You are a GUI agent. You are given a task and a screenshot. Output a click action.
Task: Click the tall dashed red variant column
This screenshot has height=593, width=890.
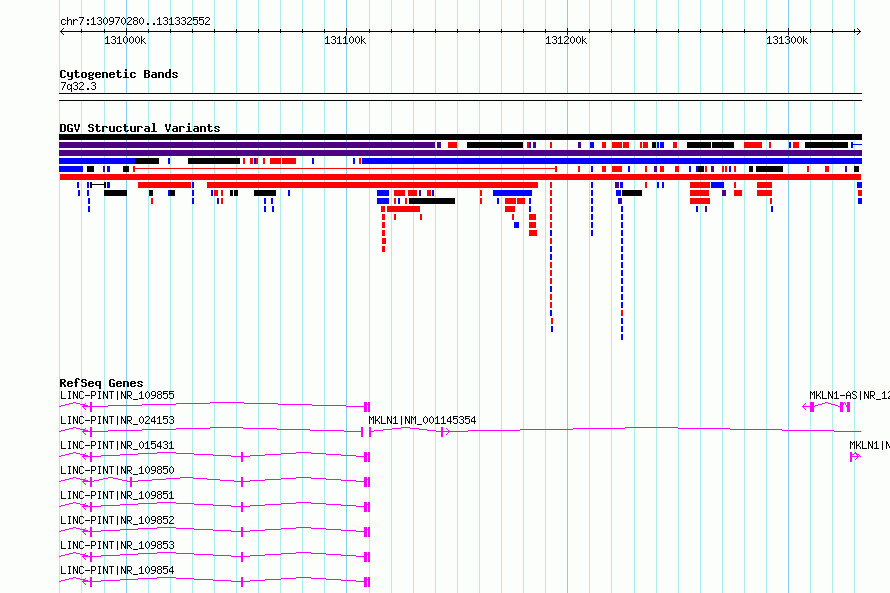(x=552, y=257)
